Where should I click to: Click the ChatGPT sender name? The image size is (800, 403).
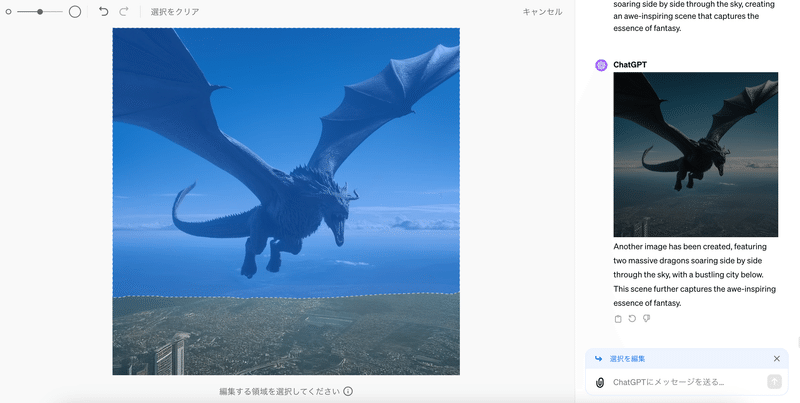(x=630, y=65)
